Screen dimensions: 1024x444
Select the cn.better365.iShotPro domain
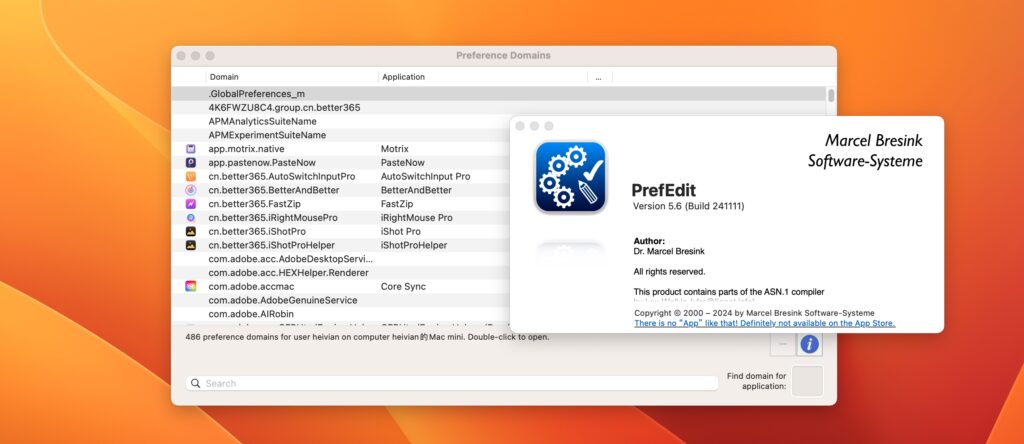tap(257, 231)
